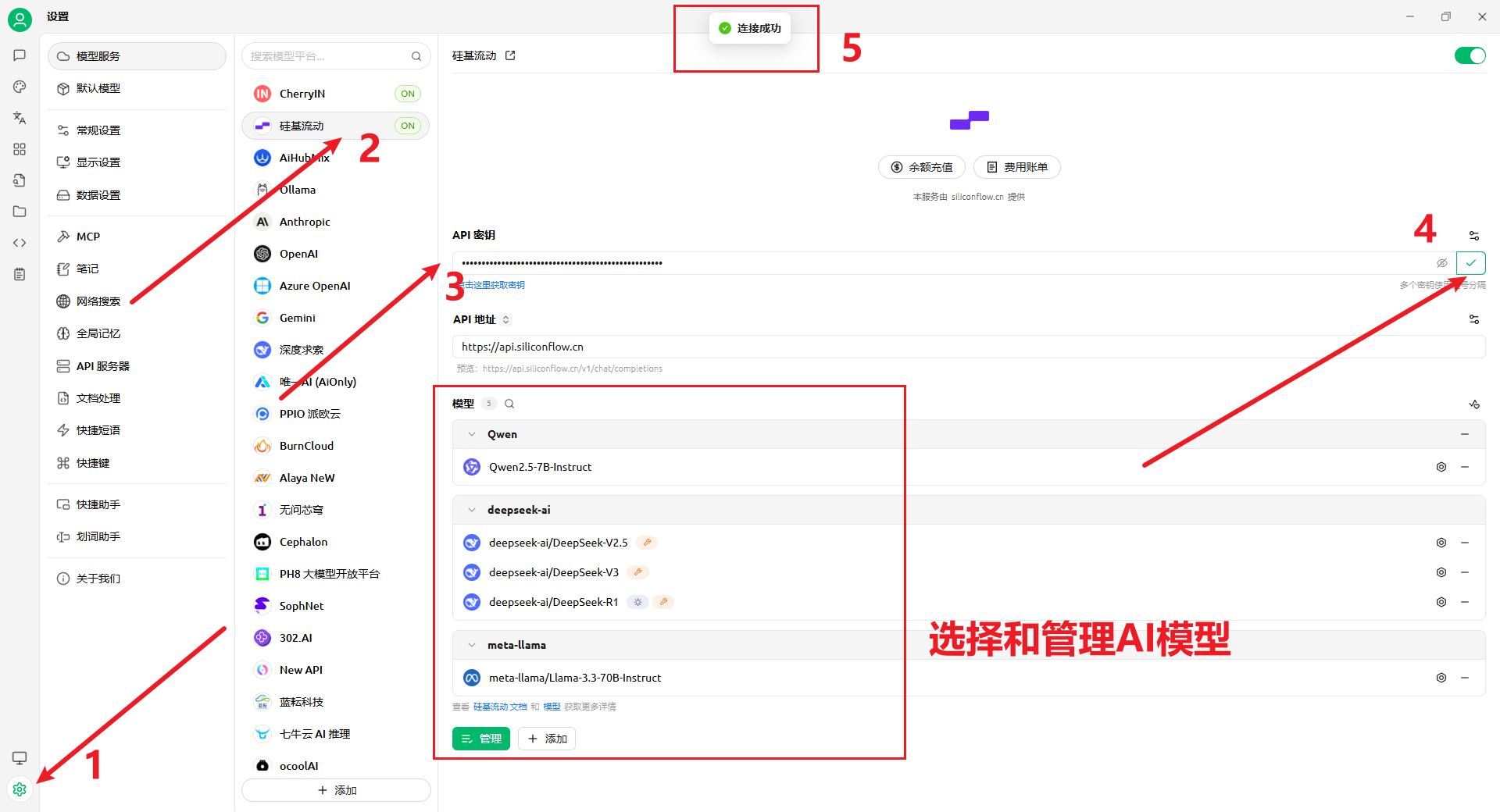Collapse the Qwen model group
Screen dimensions: 1500x812
472,434
